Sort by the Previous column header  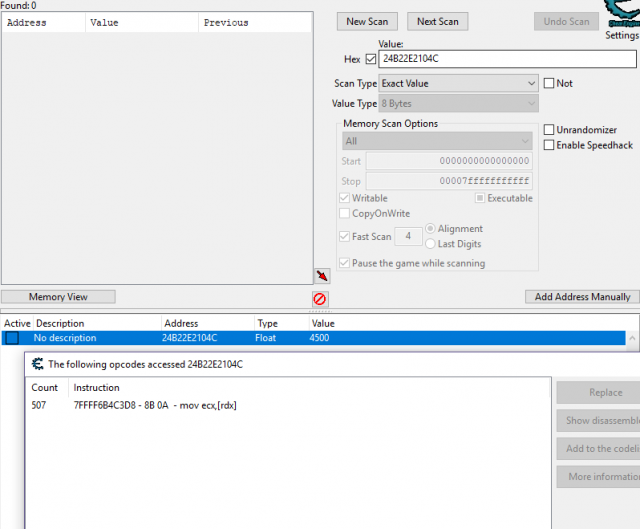coord(225,22)
